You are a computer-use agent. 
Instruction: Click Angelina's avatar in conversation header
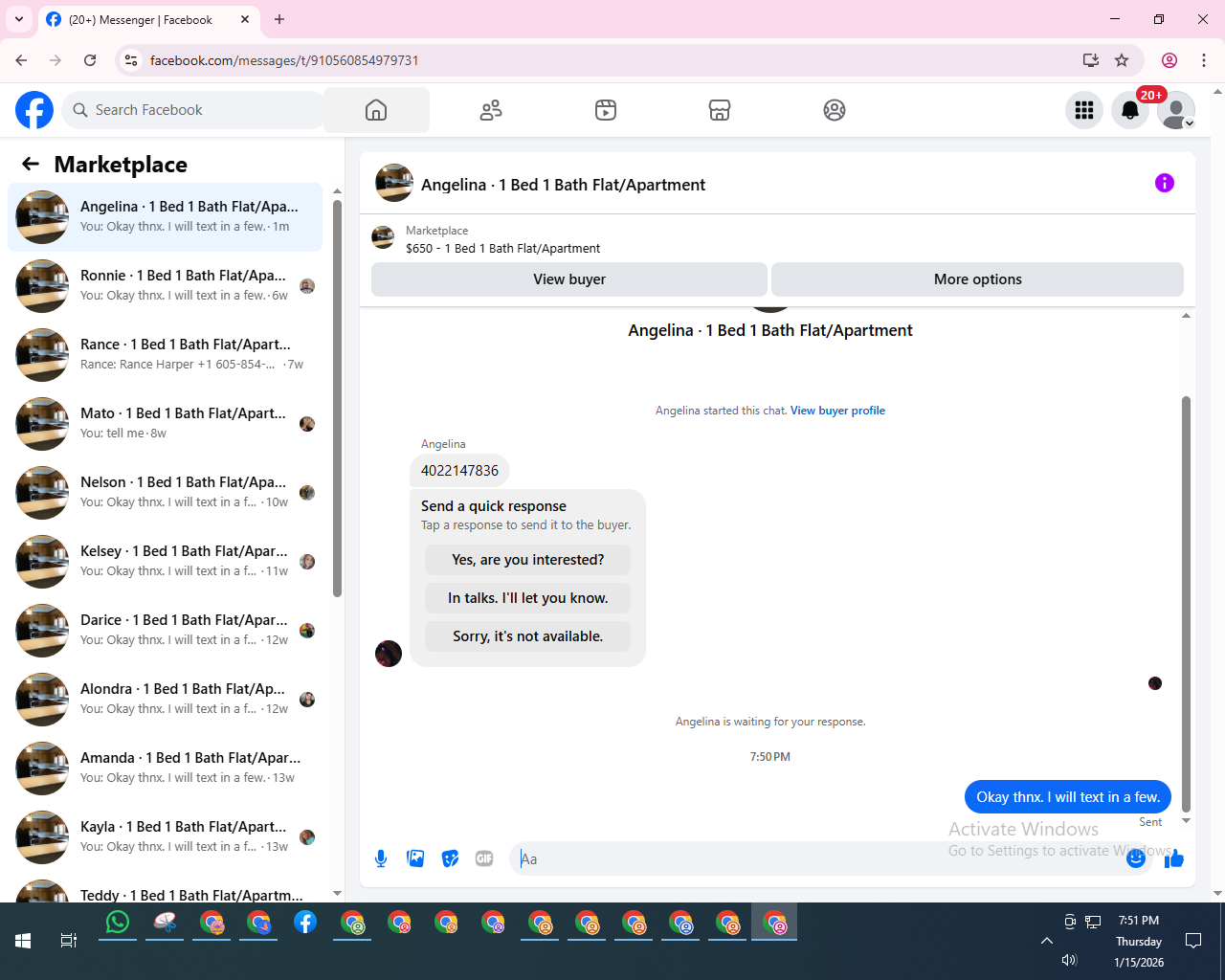[x=394, y=183]
